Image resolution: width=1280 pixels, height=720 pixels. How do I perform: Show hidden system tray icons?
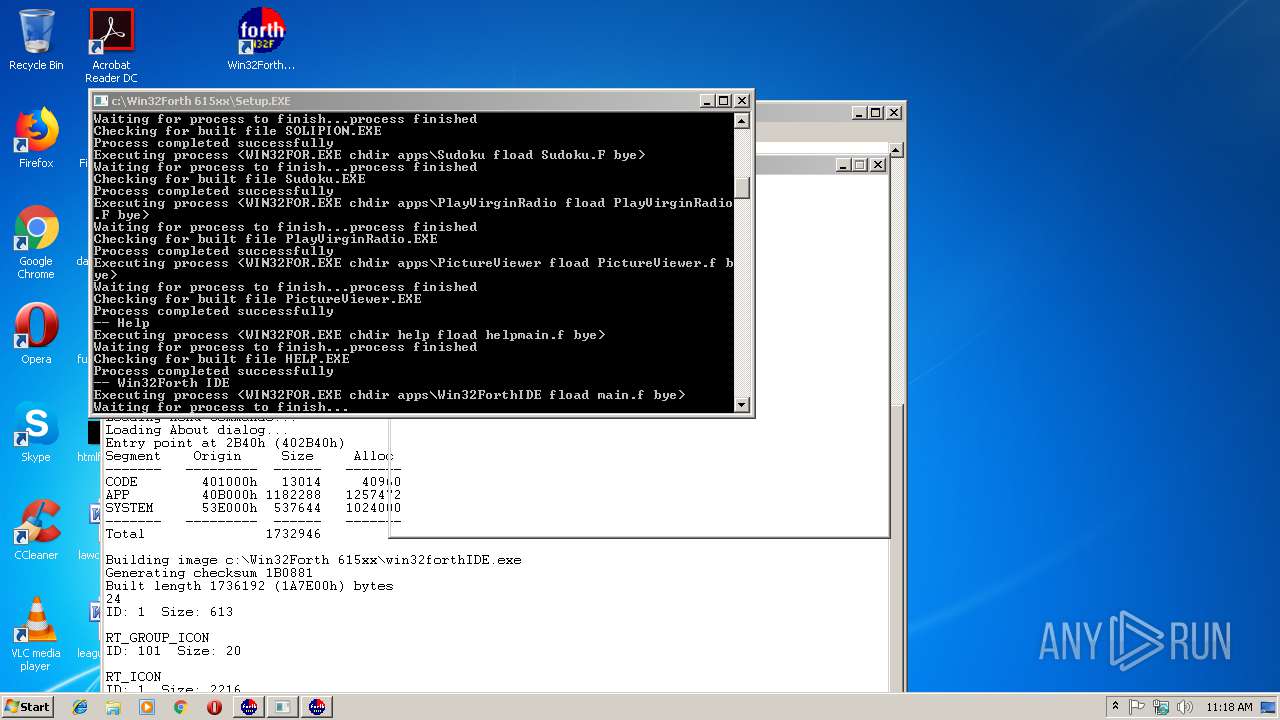[1115, 707]
